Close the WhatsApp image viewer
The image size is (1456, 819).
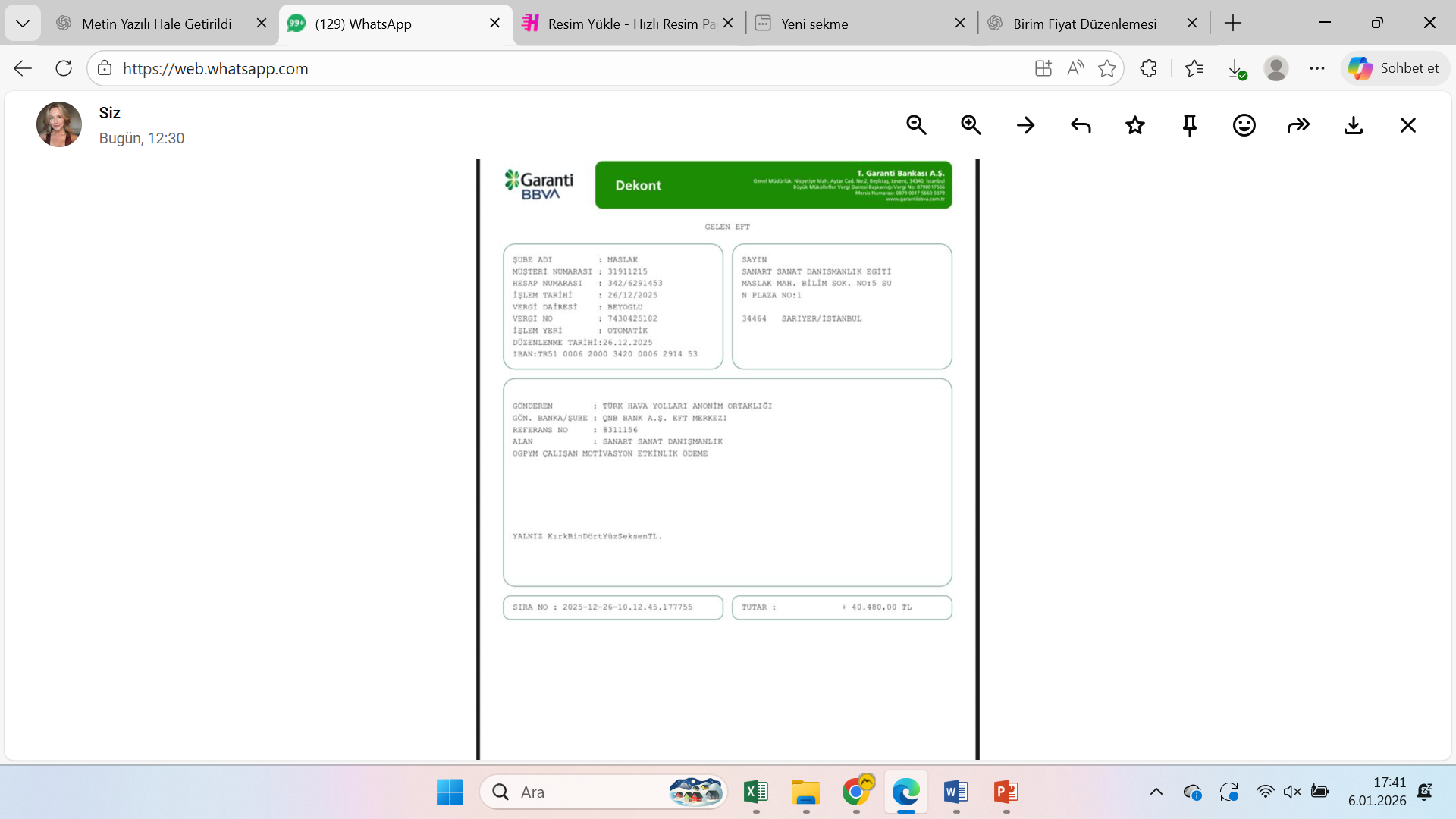click(1408, 125)
